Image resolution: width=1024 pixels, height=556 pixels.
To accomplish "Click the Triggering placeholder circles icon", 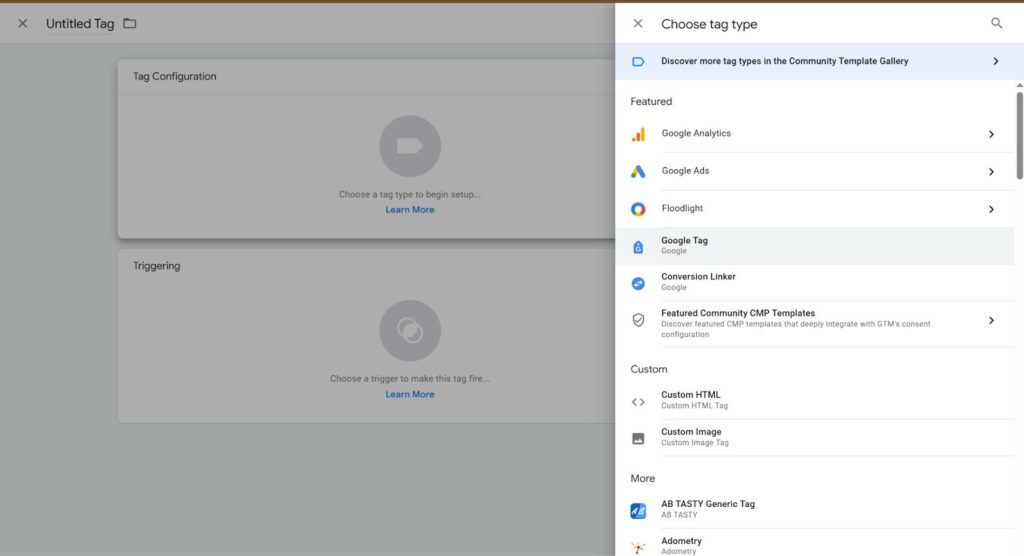I will pos(409,331).
